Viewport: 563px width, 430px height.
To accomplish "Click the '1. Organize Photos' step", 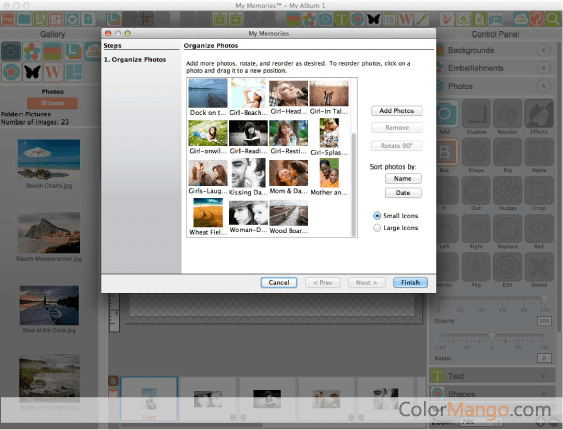I will click(x=135, y=60).
